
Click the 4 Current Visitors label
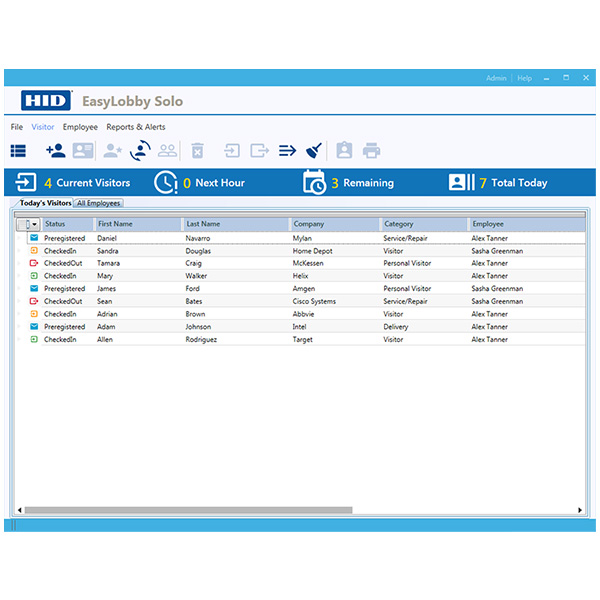tap(87, 183)
